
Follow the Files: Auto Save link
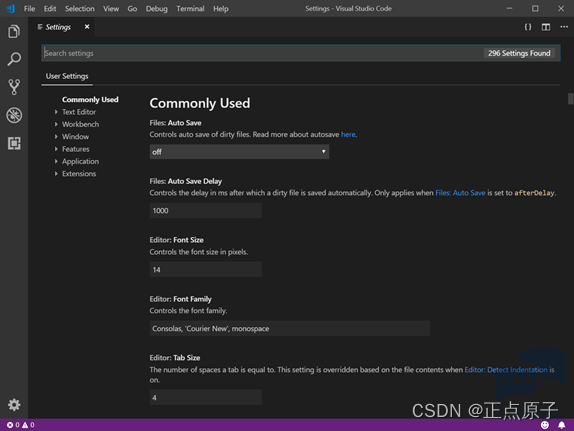point(460,193)
